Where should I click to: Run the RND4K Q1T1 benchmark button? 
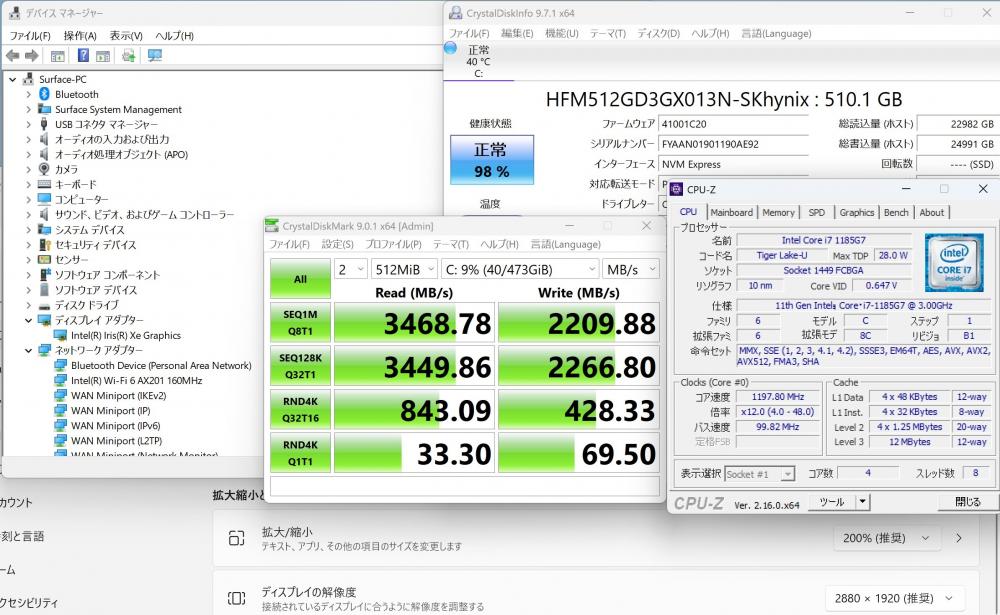[300, 453]
